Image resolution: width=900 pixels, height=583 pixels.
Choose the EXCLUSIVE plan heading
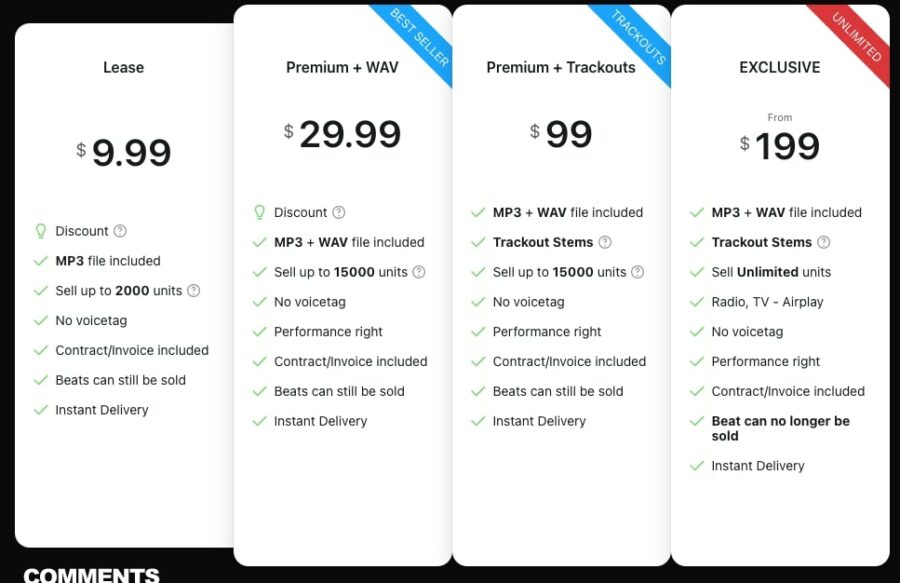(780, 68)
